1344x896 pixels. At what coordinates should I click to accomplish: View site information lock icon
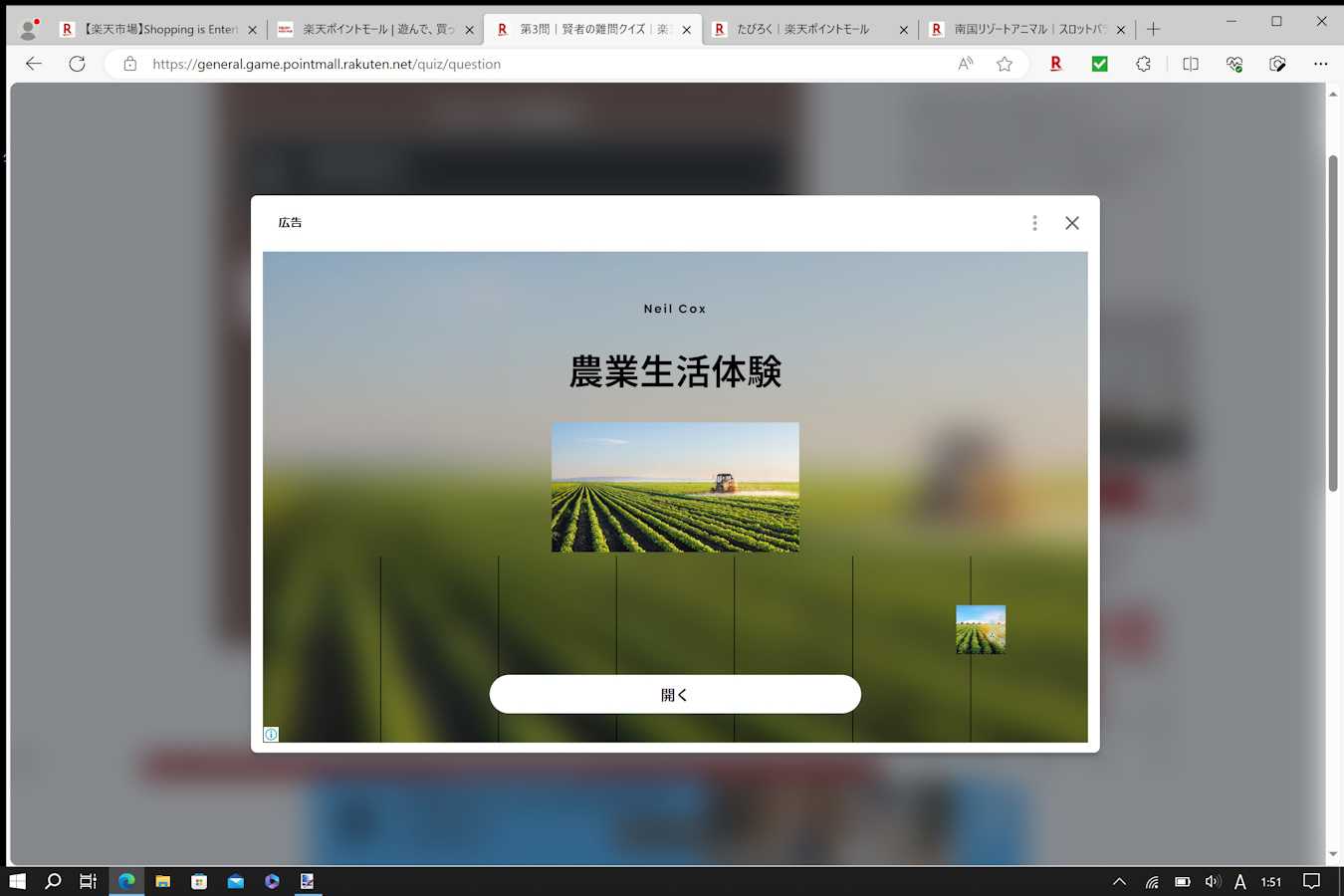[129, 64]
